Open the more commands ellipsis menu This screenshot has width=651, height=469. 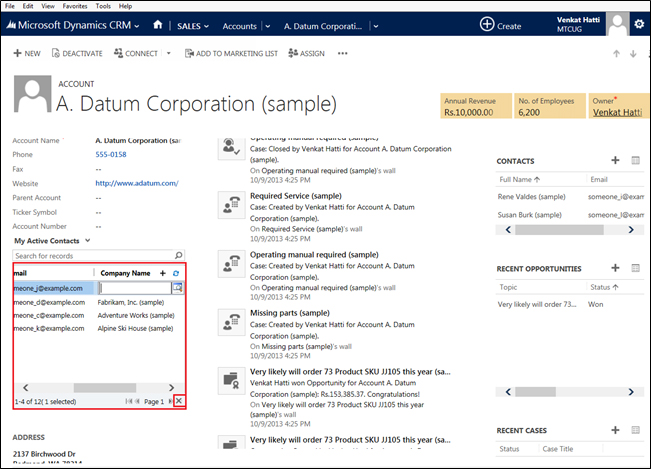pyautogui.click(x=343, y=53)
